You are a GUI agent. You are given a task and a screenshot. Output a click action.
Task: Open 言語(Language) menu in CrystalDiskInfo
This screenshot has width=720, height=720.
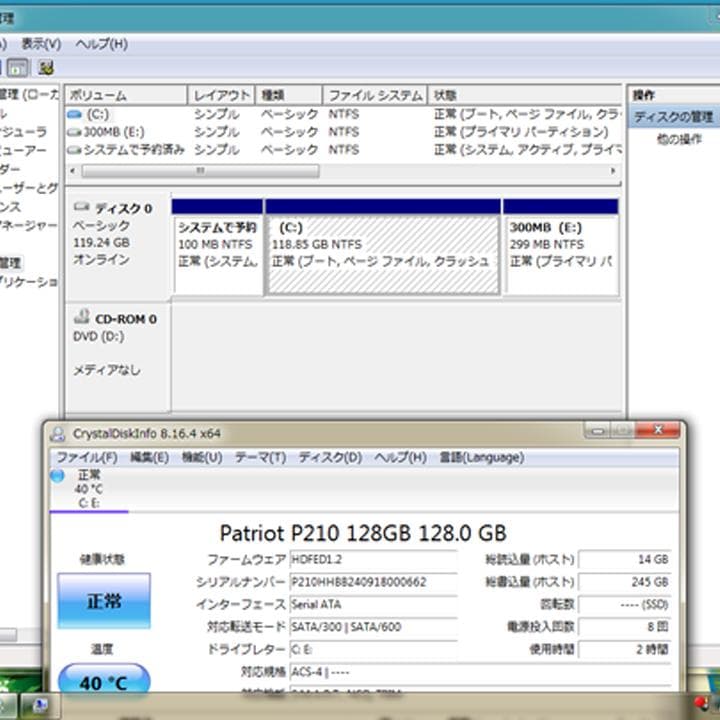point(482,457)
